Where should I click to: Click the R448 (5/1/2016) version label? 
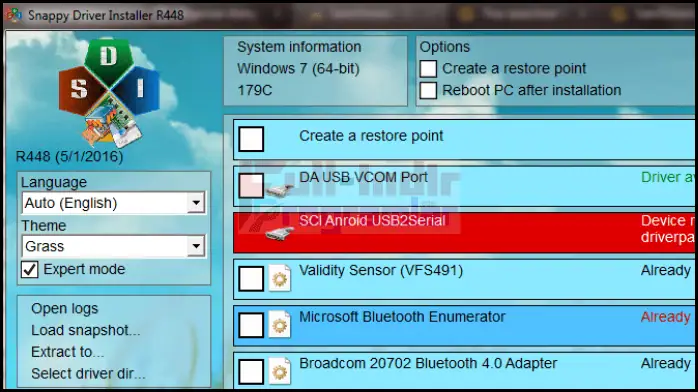click(69, 156)
